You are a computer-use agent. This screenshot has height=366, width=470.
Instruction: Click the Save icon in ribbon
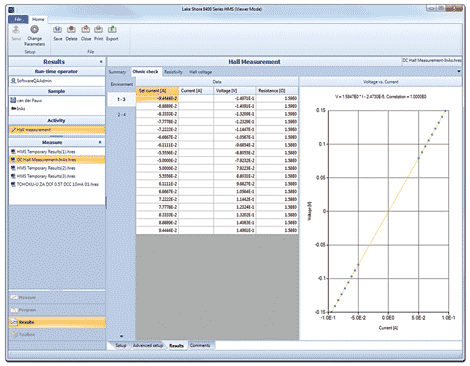point(58,30)
